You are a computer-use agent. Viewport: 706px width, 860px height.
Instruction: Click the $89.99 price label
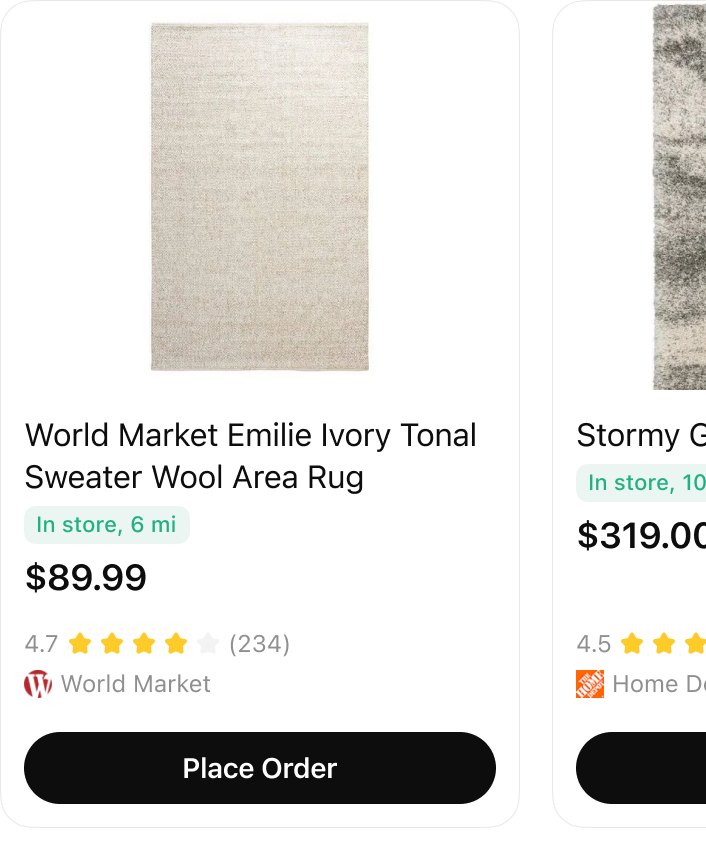click(x=86, y=577)
